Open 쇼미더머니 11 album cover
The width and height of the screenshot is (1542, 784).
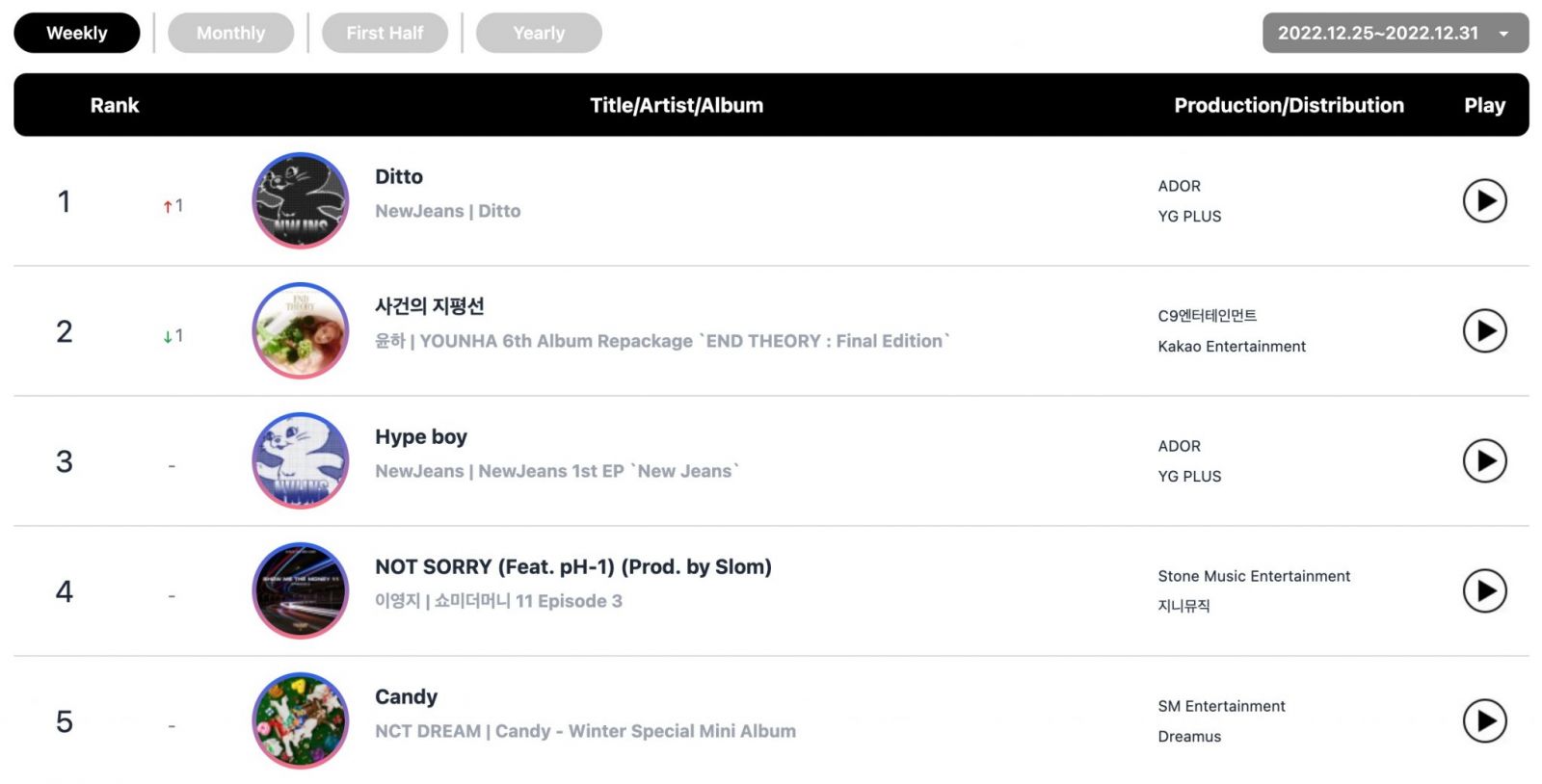(301, 590)
